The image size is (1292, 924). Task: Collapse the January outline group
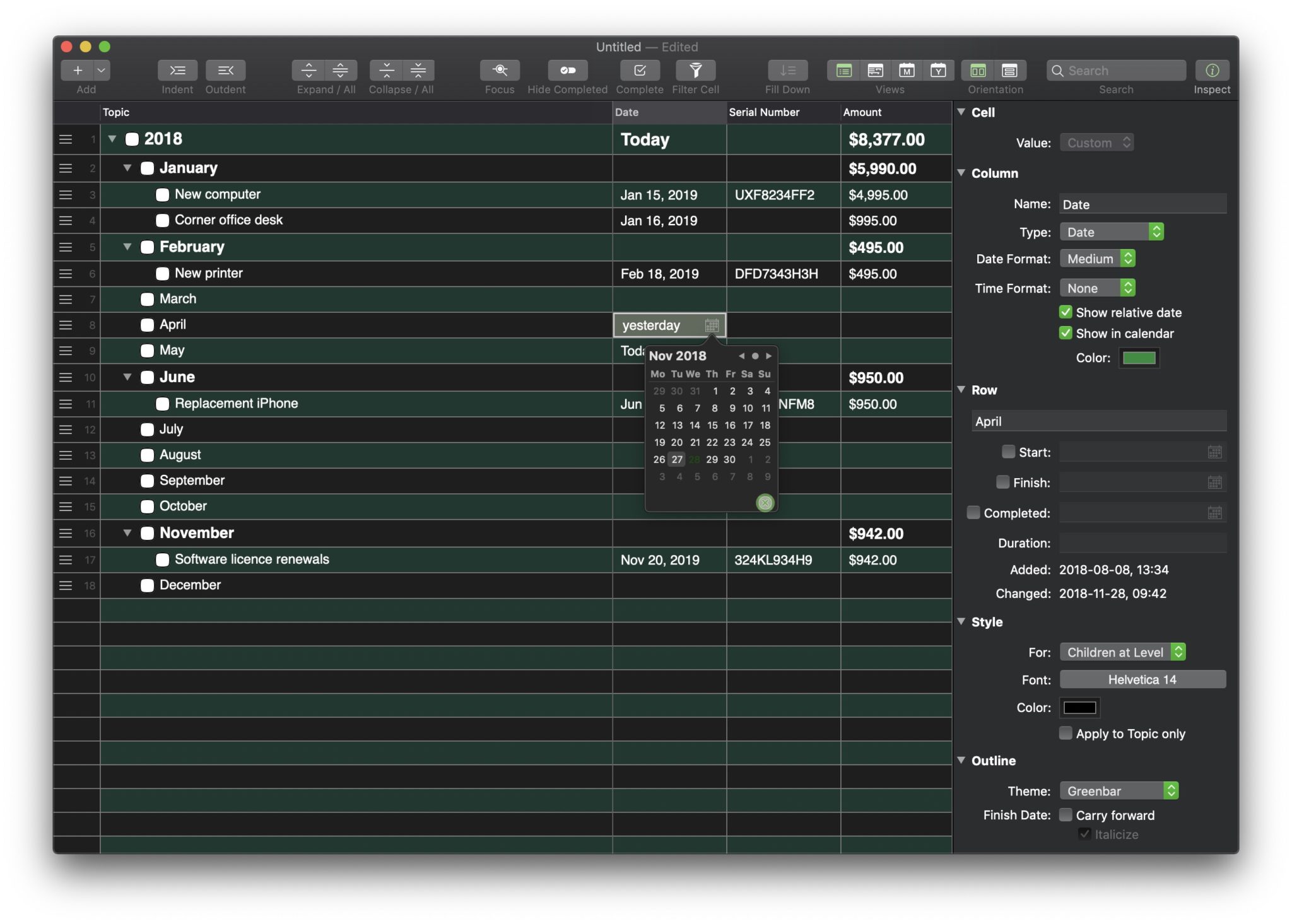point(127,168)
